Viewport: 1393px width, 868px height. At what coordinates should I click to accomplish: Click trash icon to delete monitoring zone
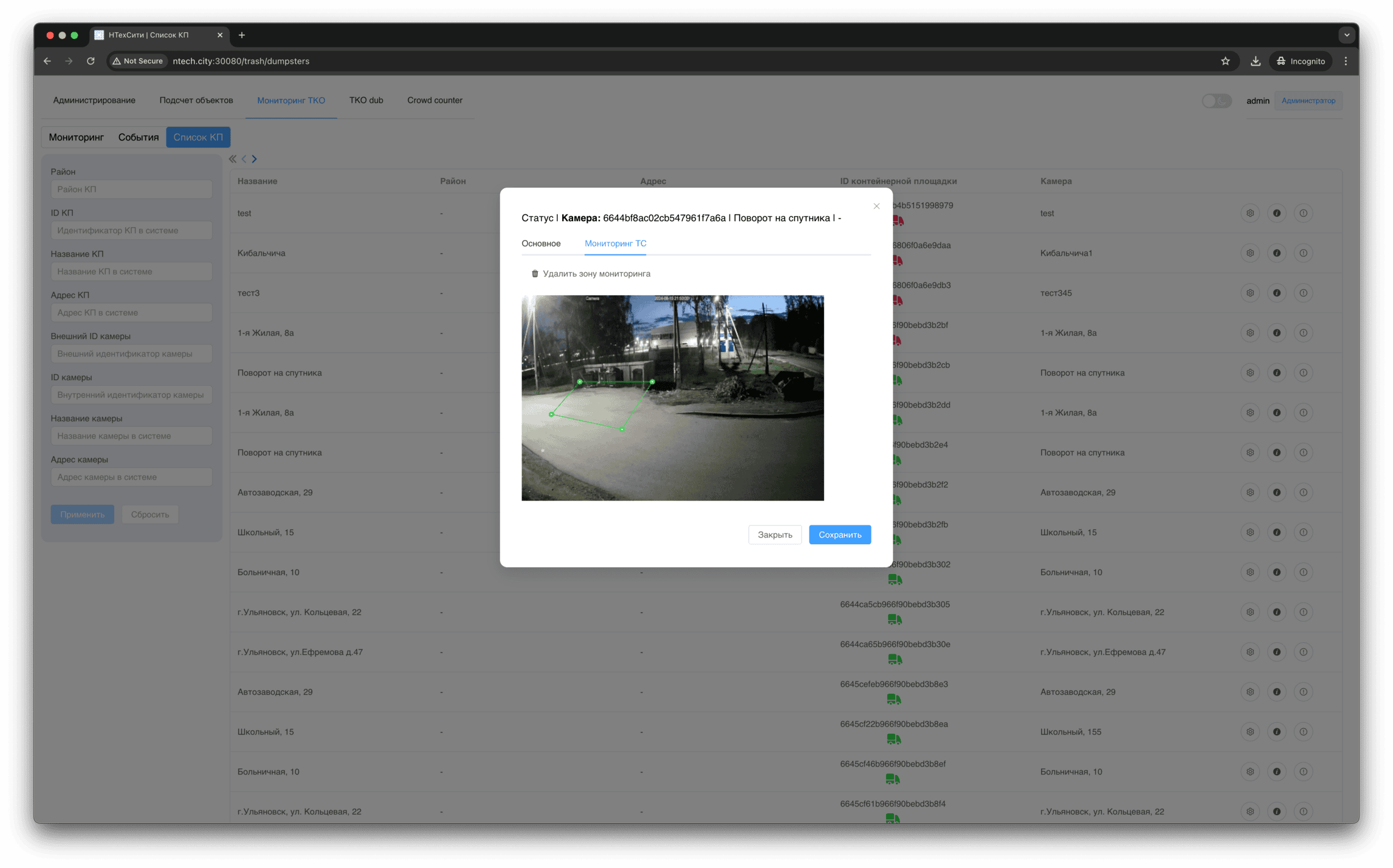535,274
